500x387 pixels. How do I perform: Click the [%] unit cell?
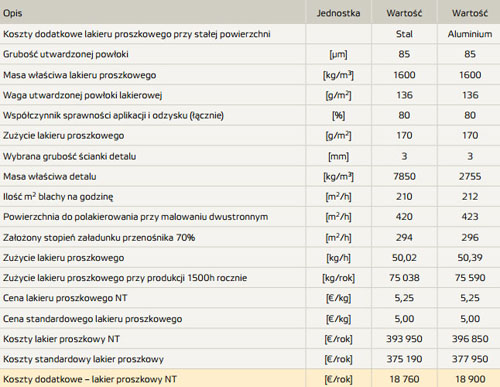pos(338,115)
